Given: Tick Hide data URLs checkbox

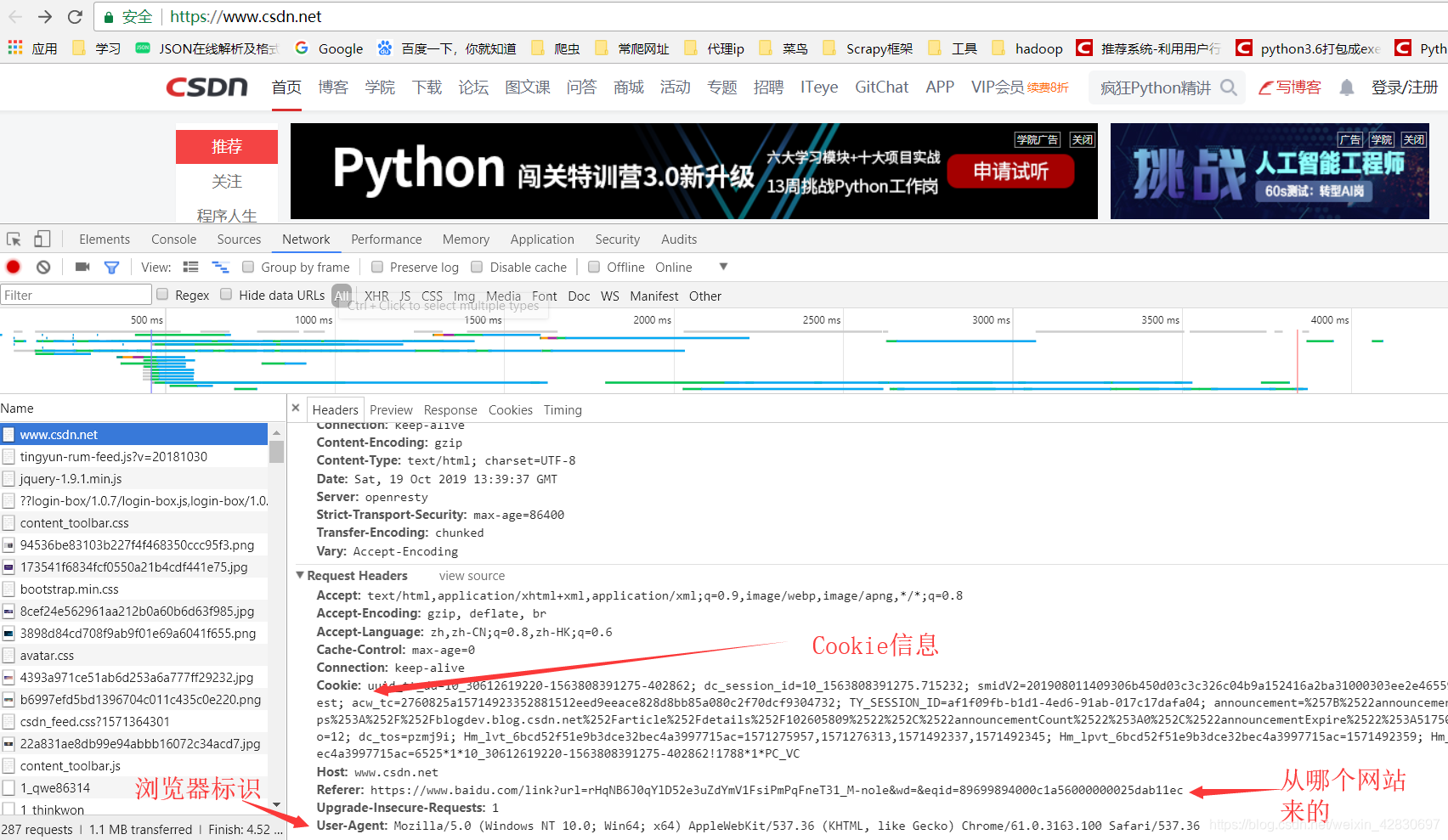Looking at the screenshot, I should [226, 294].
